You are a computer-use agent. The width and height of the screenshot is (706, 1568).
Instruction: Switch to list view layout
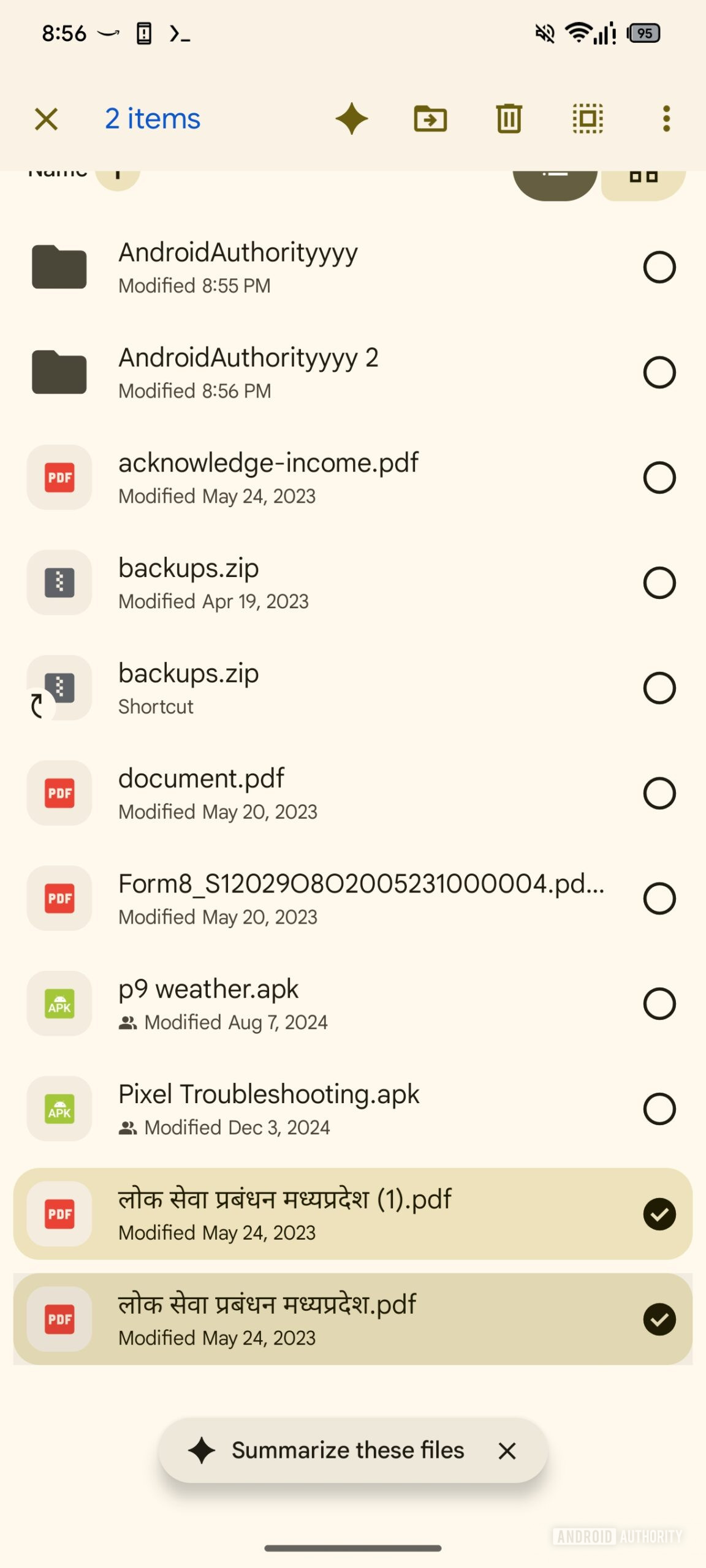[x=555, y=181]
